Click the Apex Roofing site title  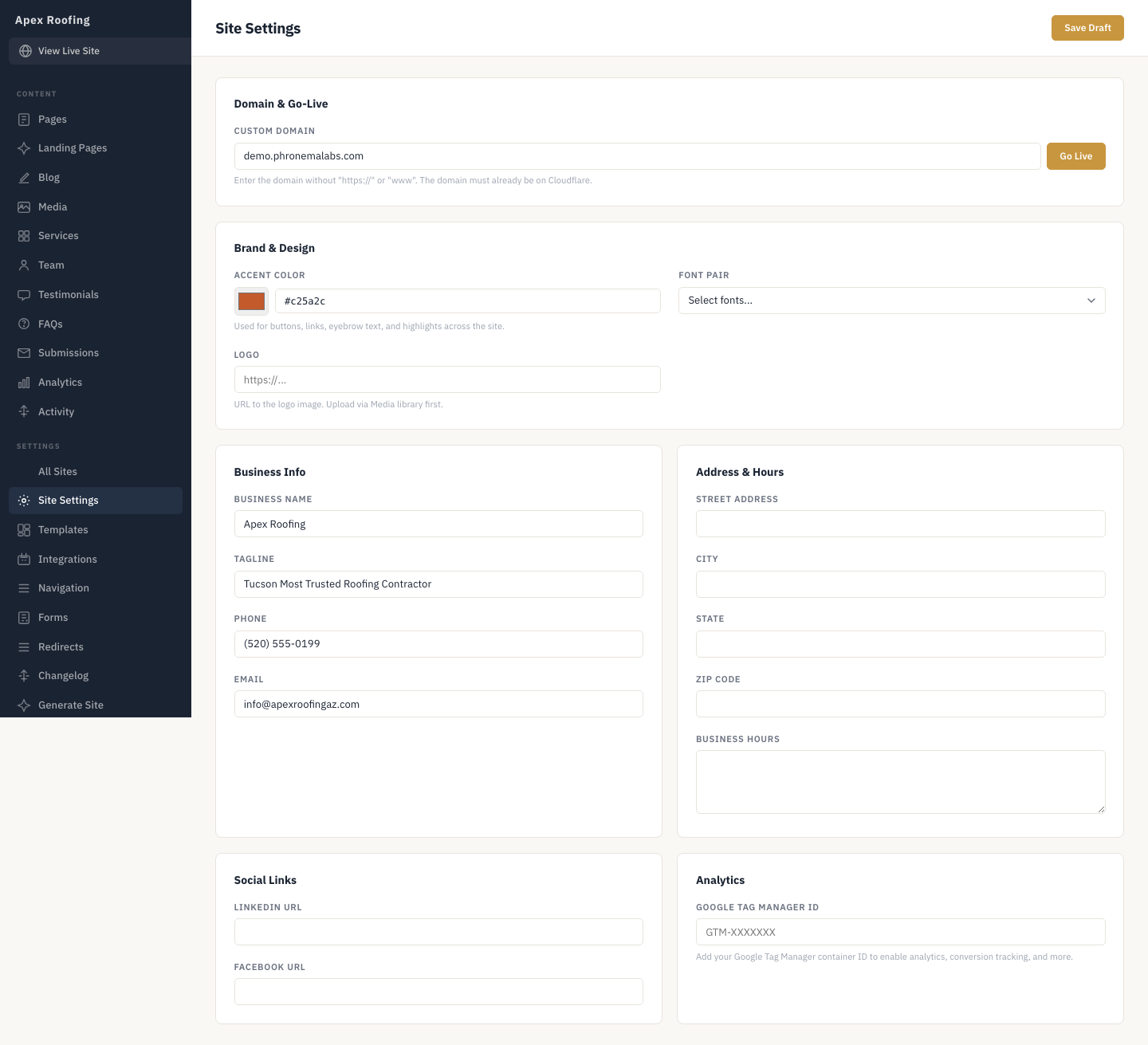53,20
